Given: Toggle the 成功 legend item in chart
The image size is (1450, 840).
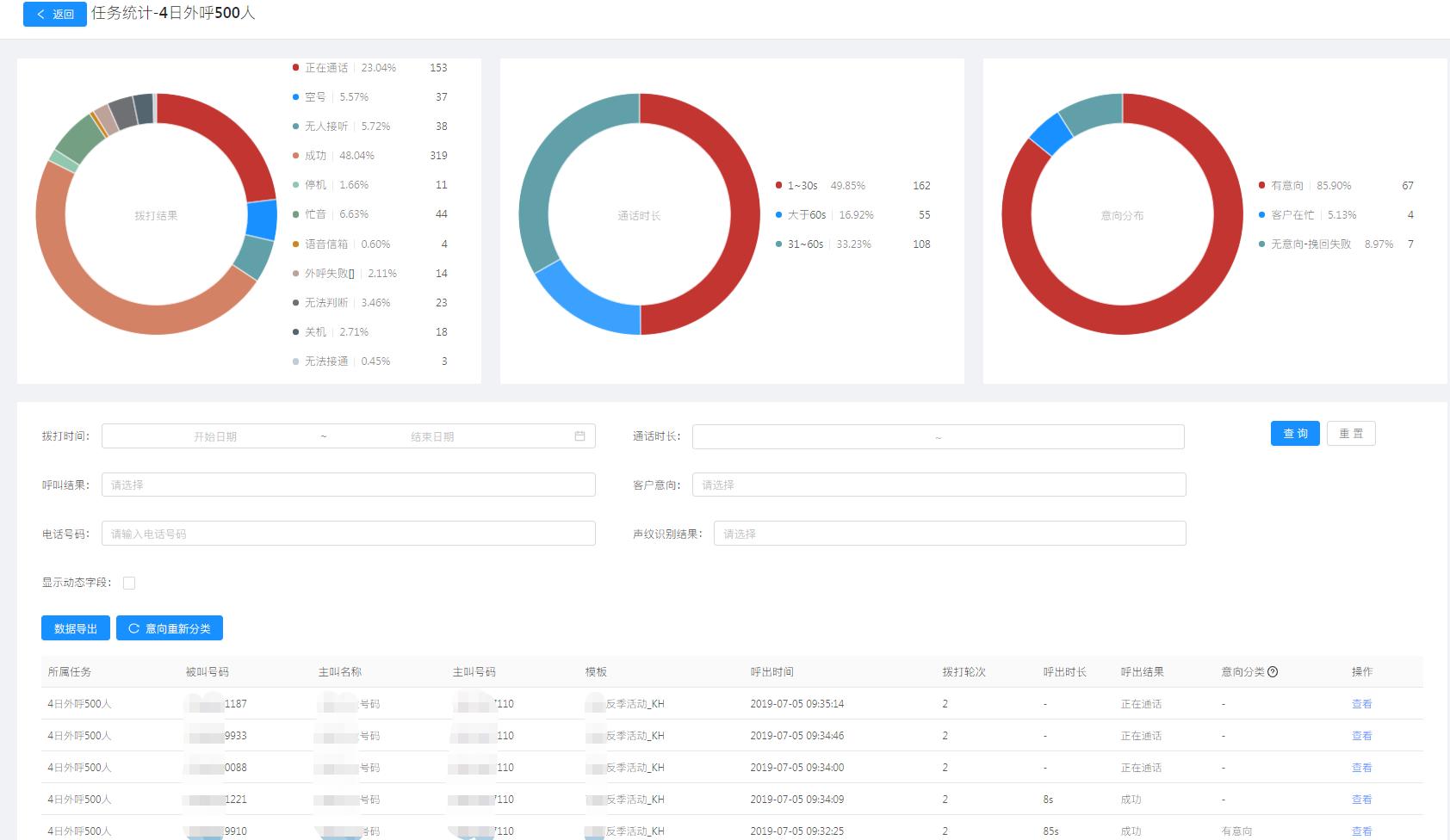Looking at the screenshot, I should pyautogui.click(x=315, y=156).
